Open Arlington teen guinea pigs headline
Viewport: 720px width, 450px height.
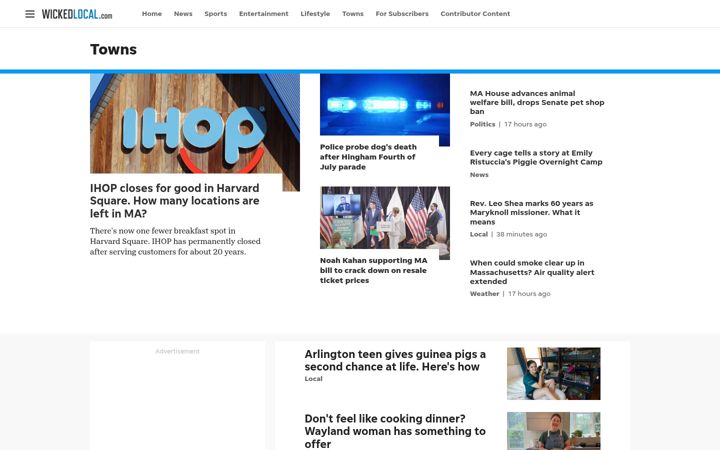[x=395, y=360]
